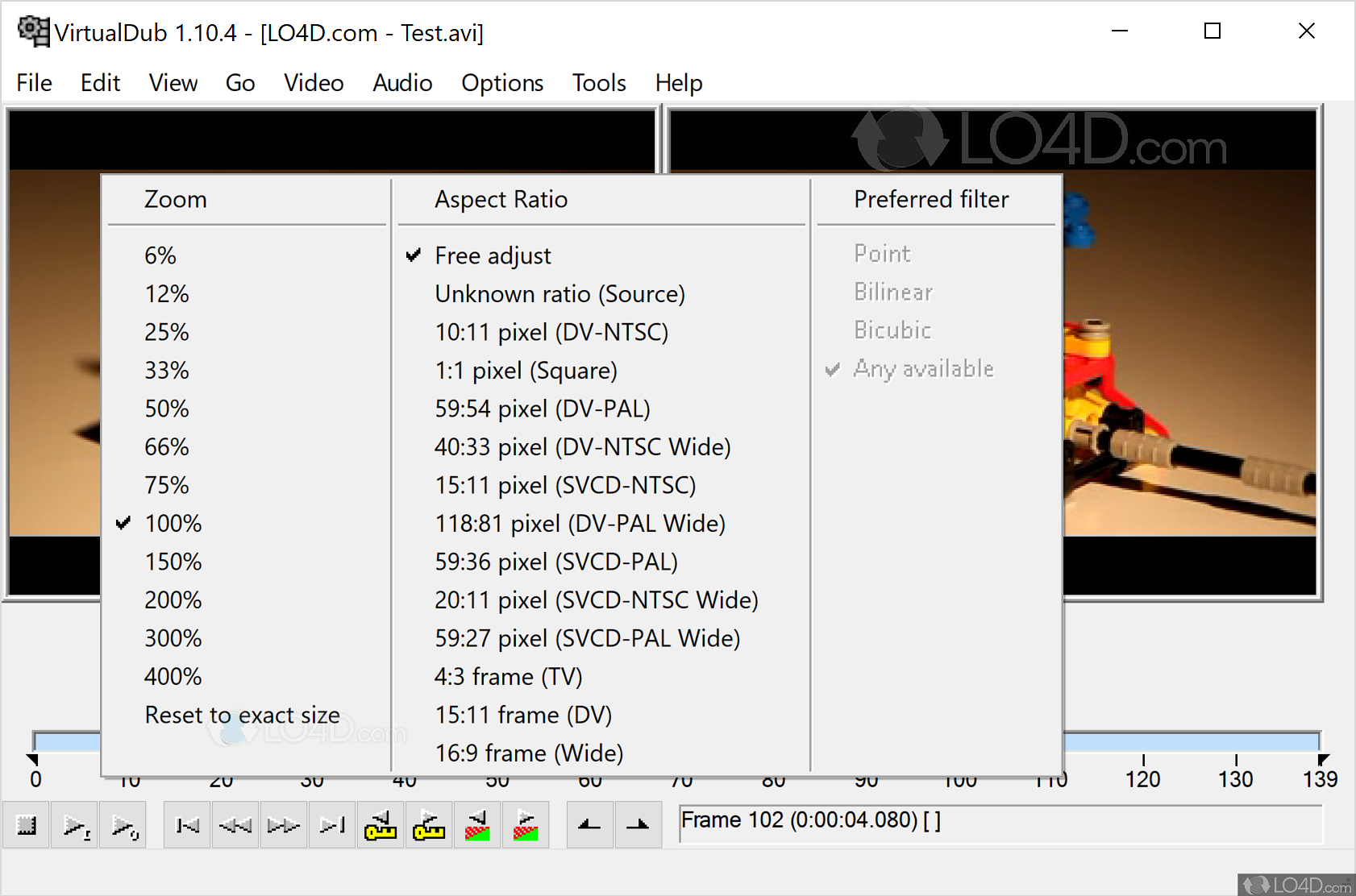Go to previous key frame

(x=381, y=825)
